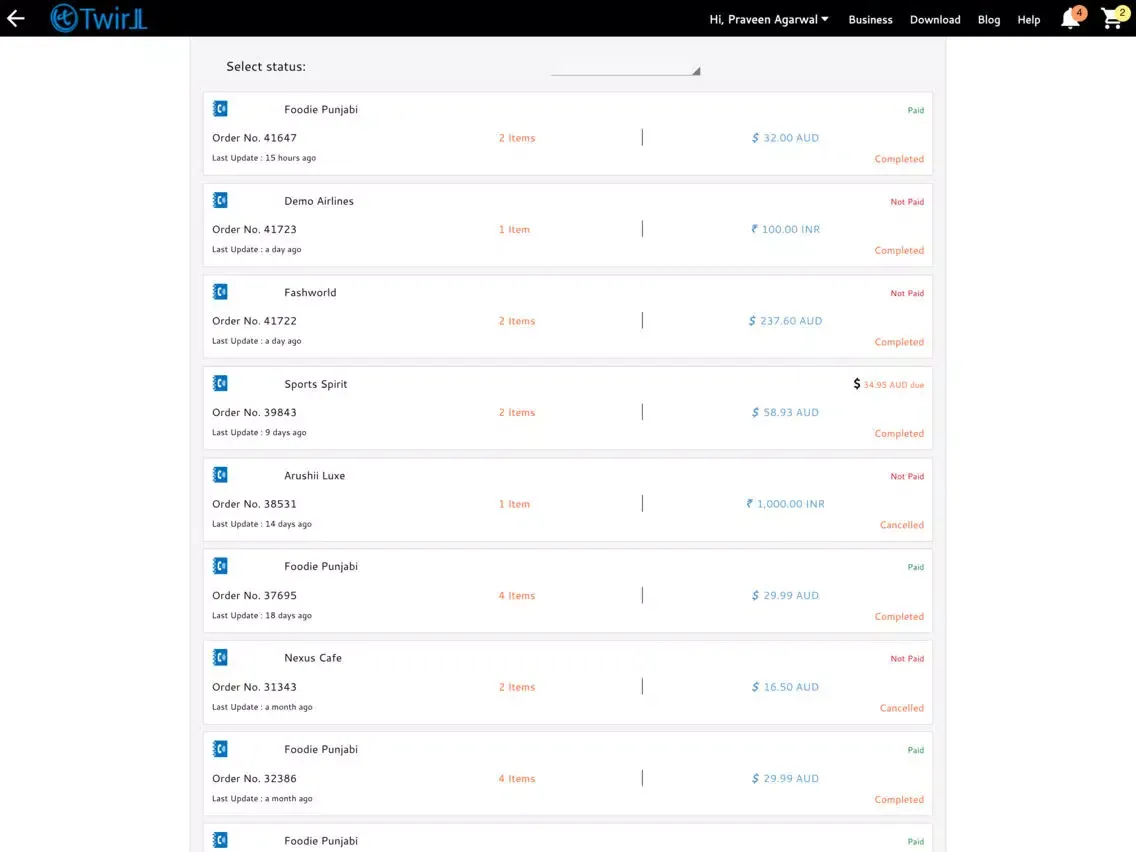Click Last Update 14 days ago text
Viewport: 1136px width, 852px height.
[x=262, y=524]
